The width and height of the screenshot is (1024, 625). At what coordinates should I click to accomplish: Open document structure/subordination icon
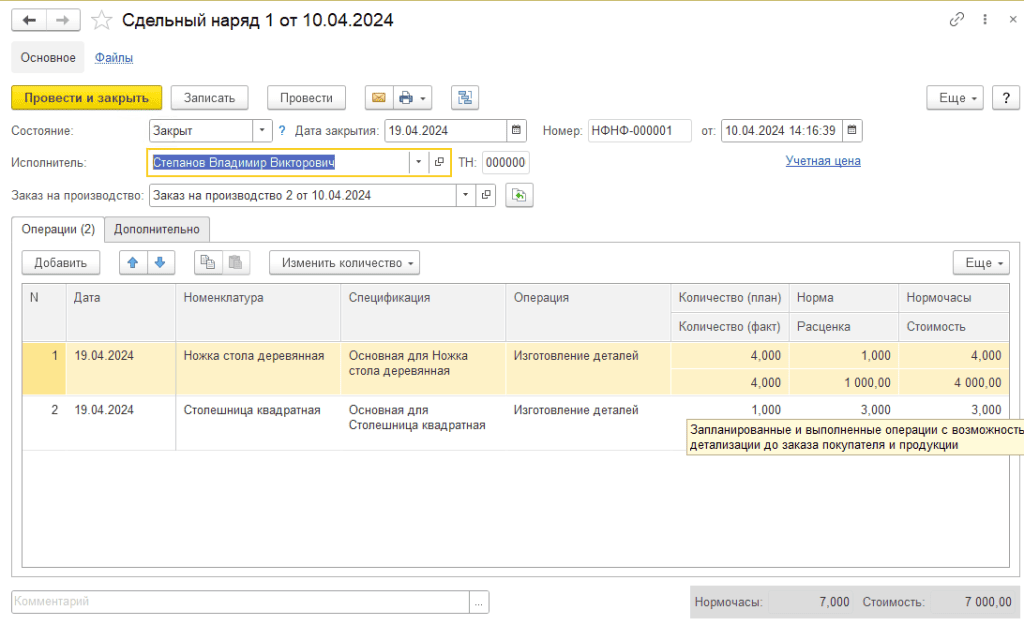(465, 98)
